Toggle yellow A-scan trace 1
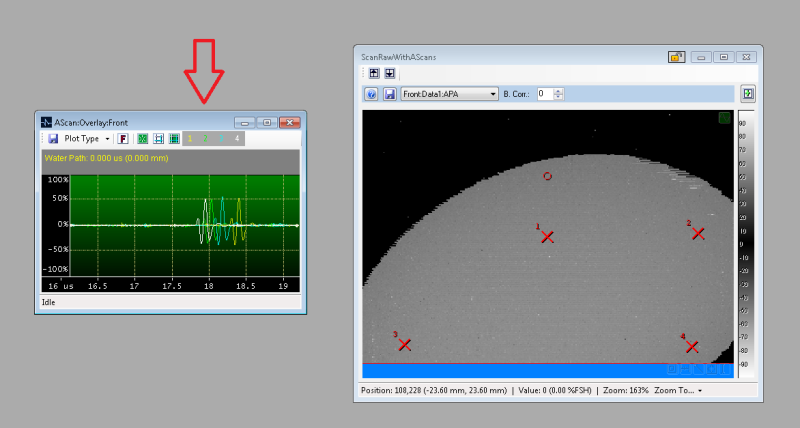 (190, 138)
